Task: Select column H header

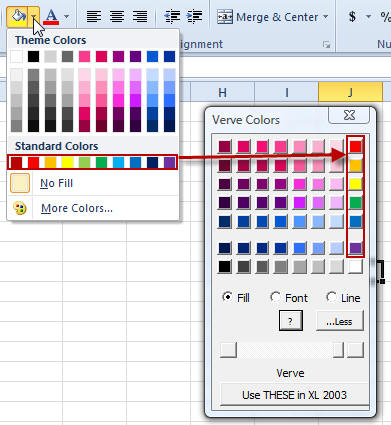Action: (222, 92)
